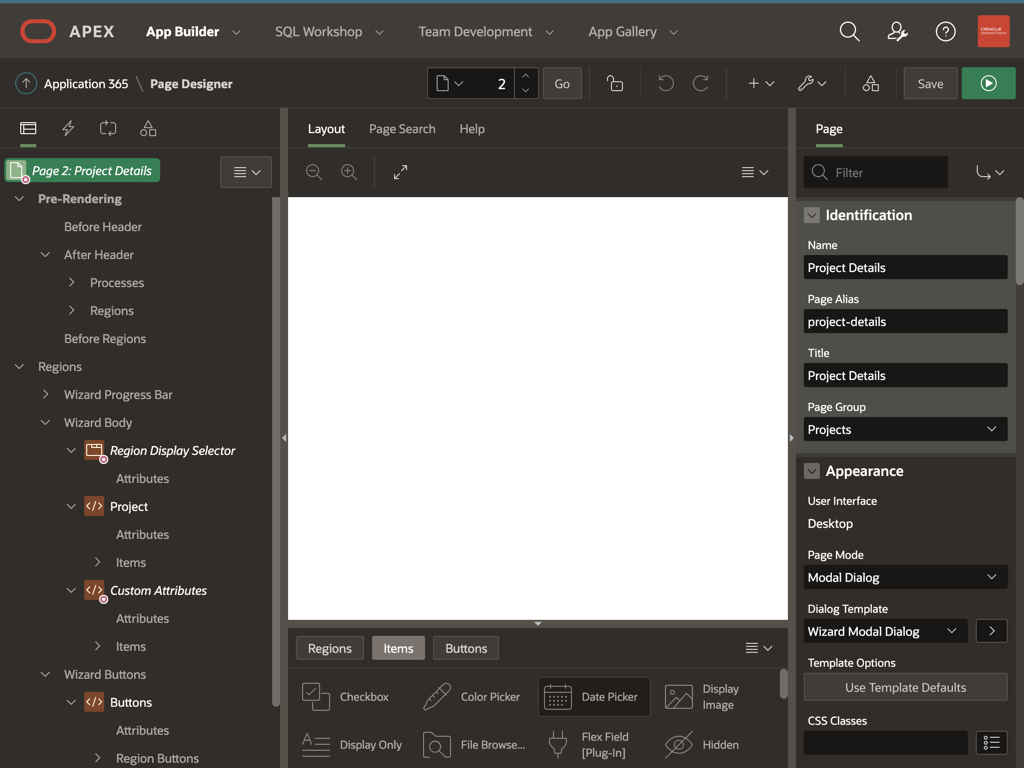1024x768 pixels.
Task: Open the page finder document icon
Action: click(449, 84)
